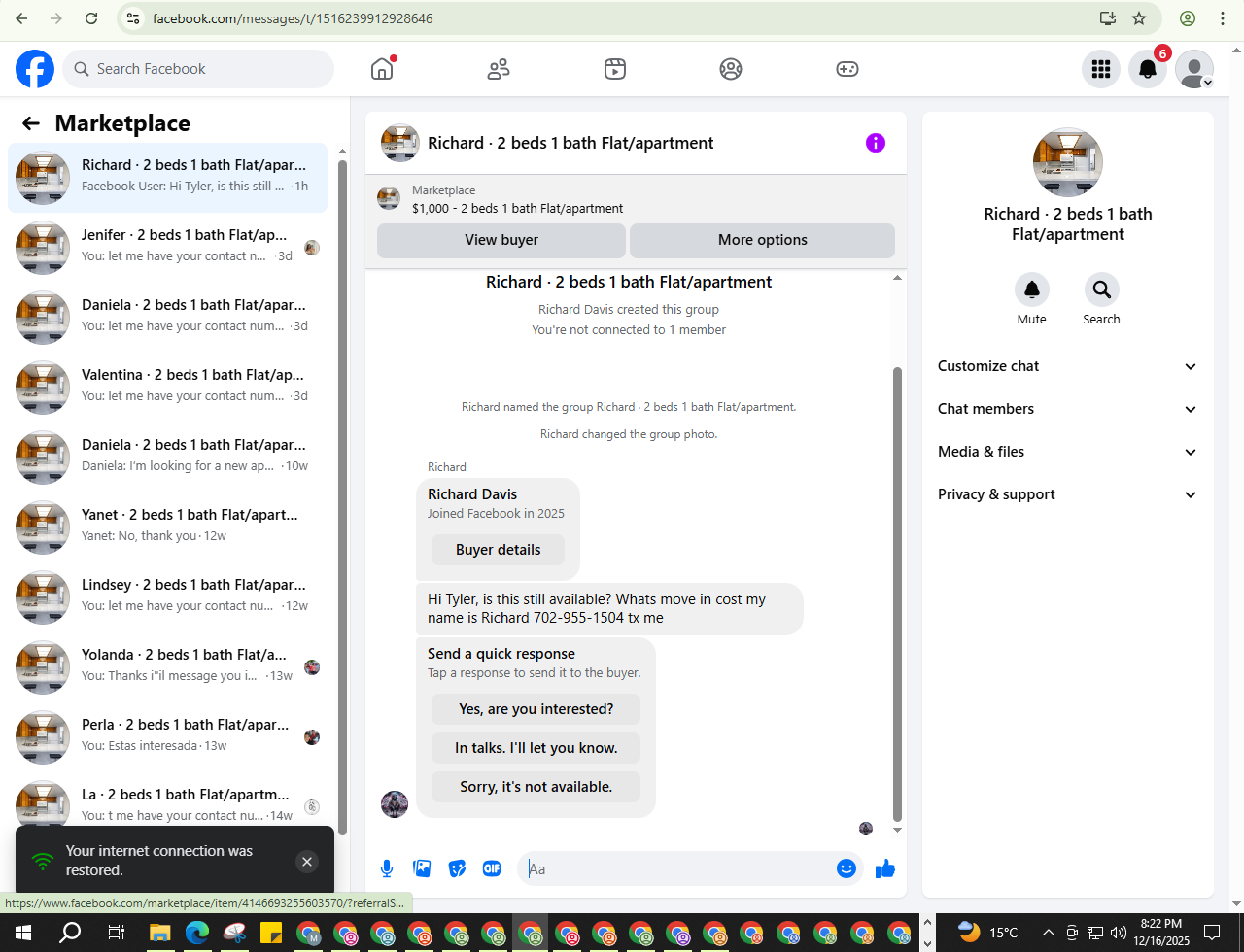The width and height of the screenshot is (1244, 952).
Task: Click the Search Facebook field
Action: 198,69
